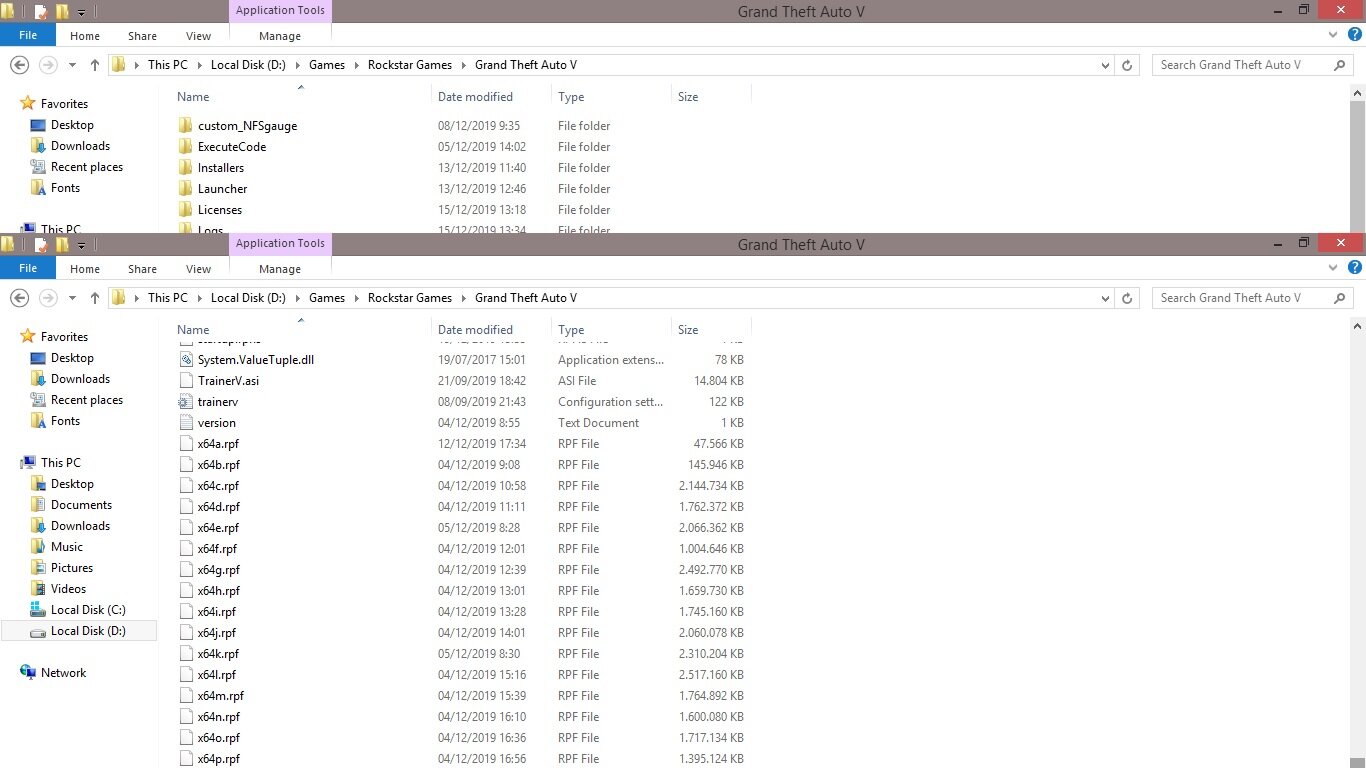Go up one level in the Installers folder window
The height and width of the screenshot is (768, 1366).
point(95,65)
